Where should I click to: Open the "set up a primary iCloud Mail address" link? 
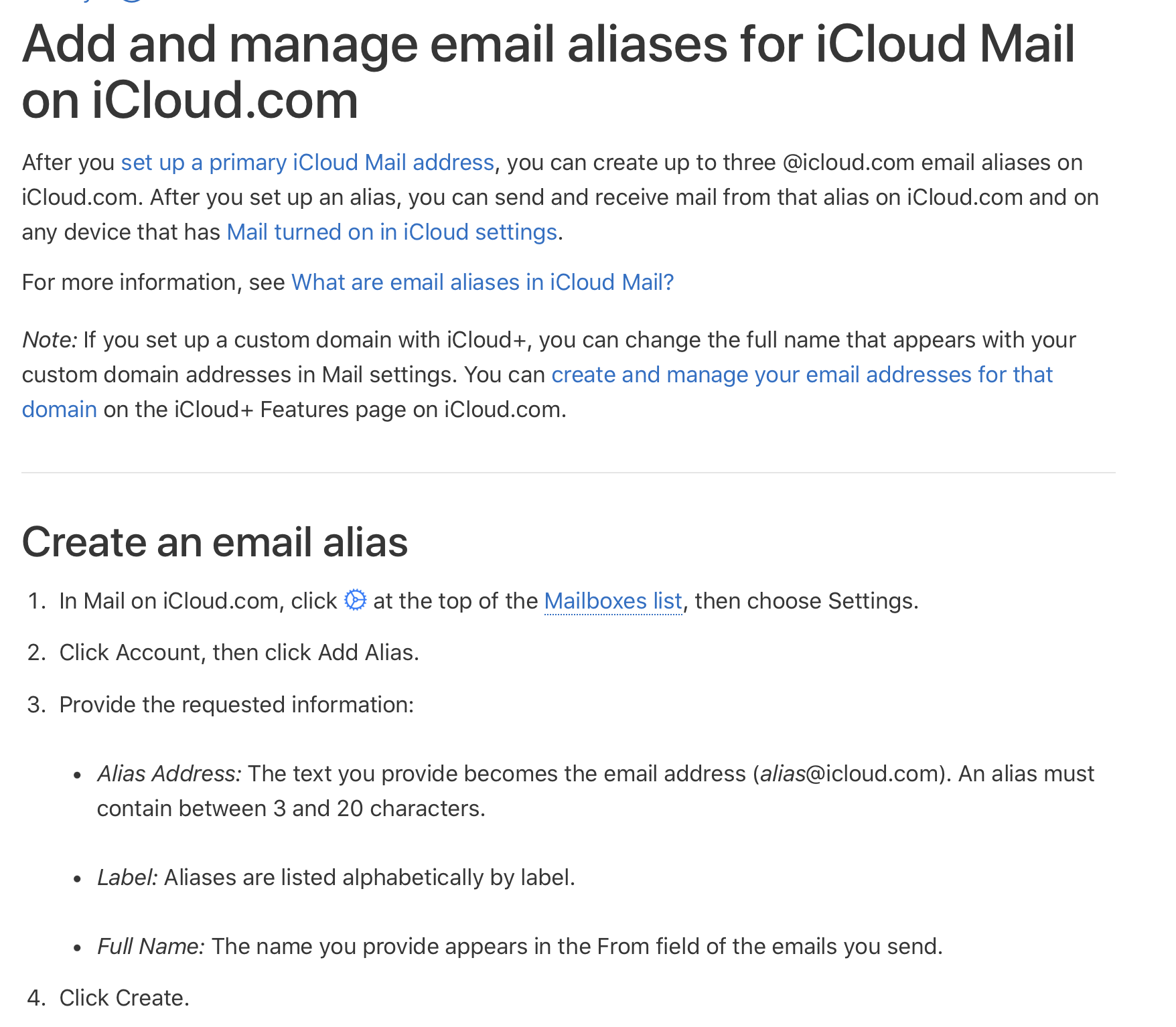coord(307,163)
